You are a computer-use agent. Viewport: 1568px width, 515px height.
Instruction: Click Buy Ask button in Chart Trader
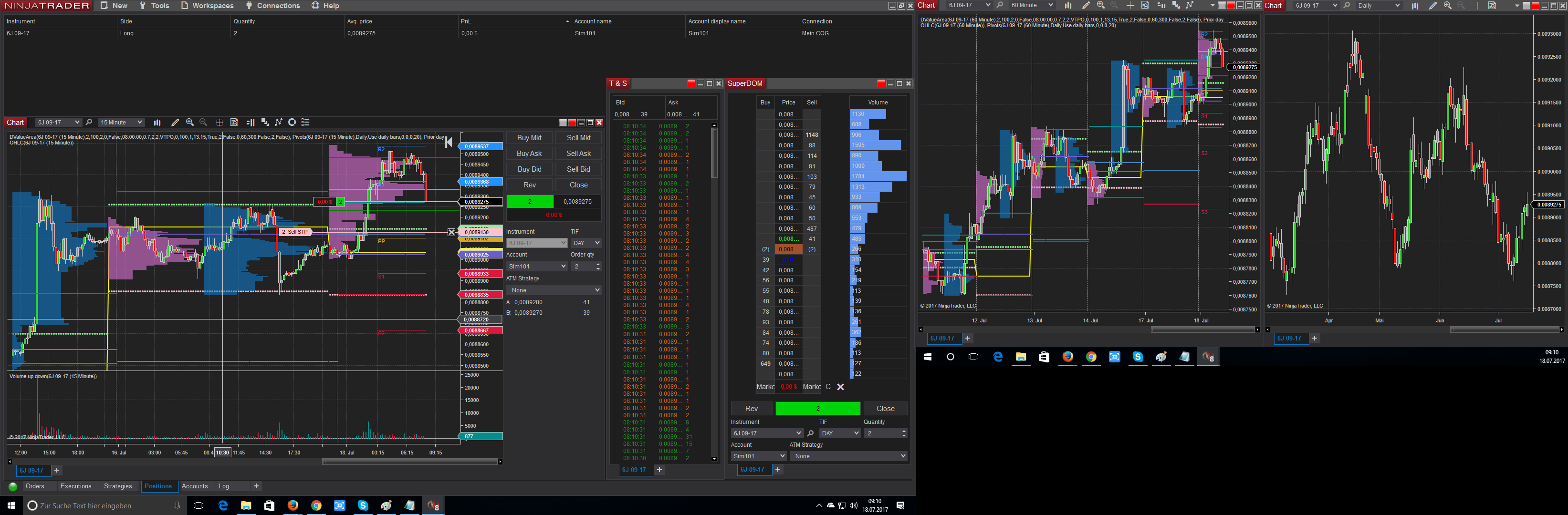[529, 154]
